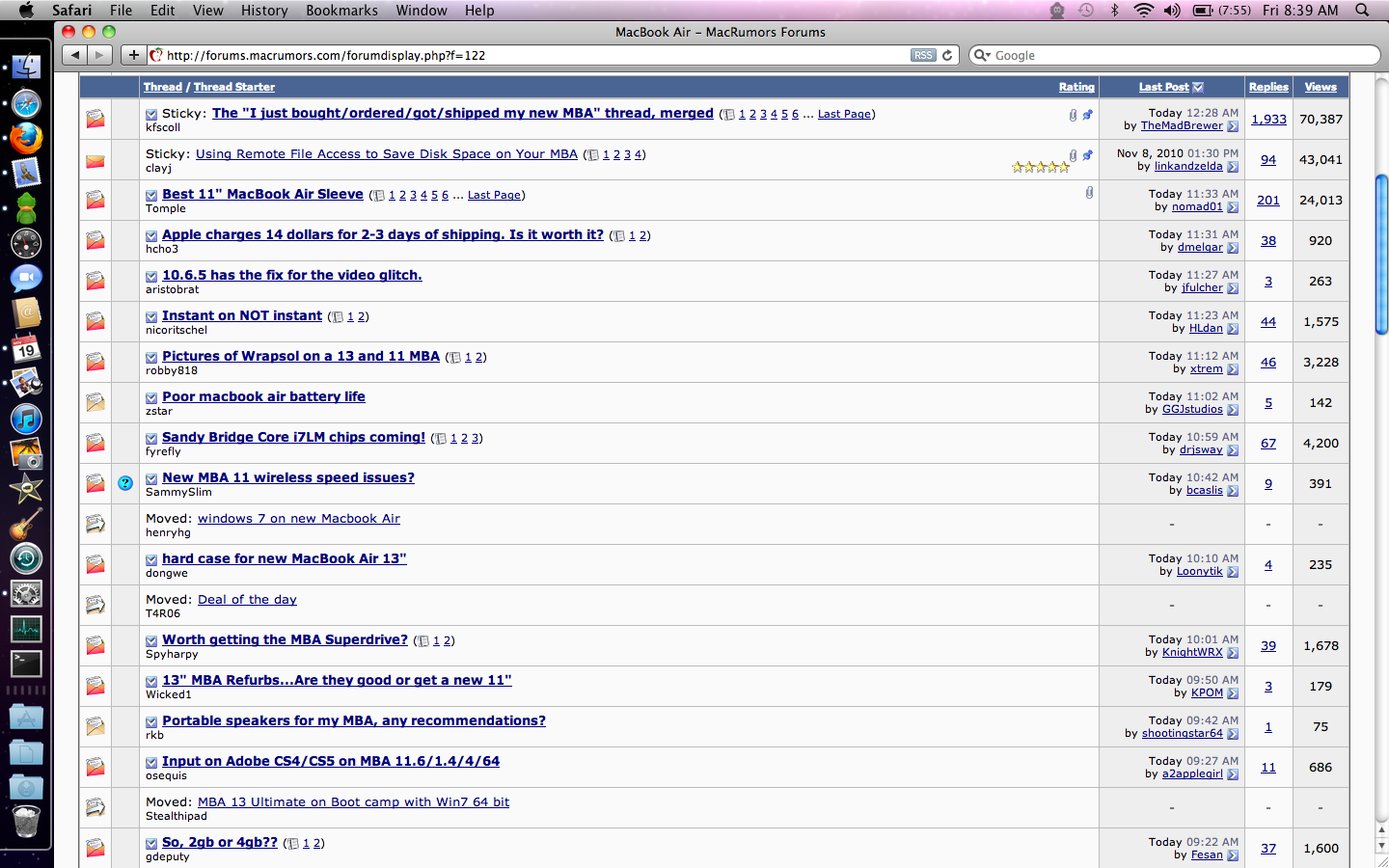Image resolution: width=1389 pixels, height=868 pixels.
Task: Open GarageBand guitar icon
Action: pos(26,524)
